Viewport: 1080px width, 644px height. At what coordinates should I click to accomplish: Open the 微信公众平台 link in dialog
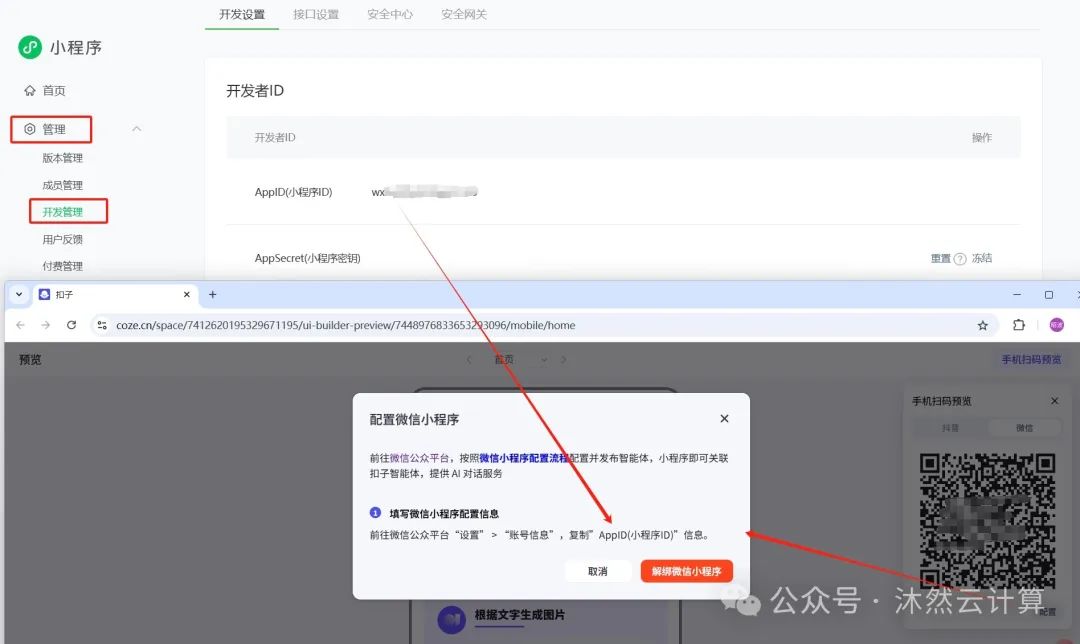419,458
